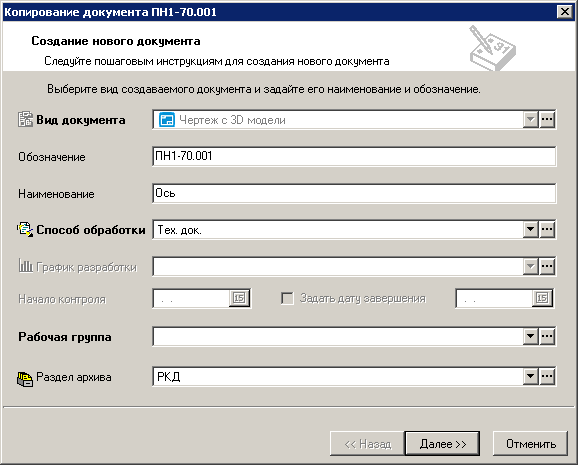Enable Задать дату завершения checkbox
The height and width of the screenshot is (465, 578).
(x=288, y=298)
